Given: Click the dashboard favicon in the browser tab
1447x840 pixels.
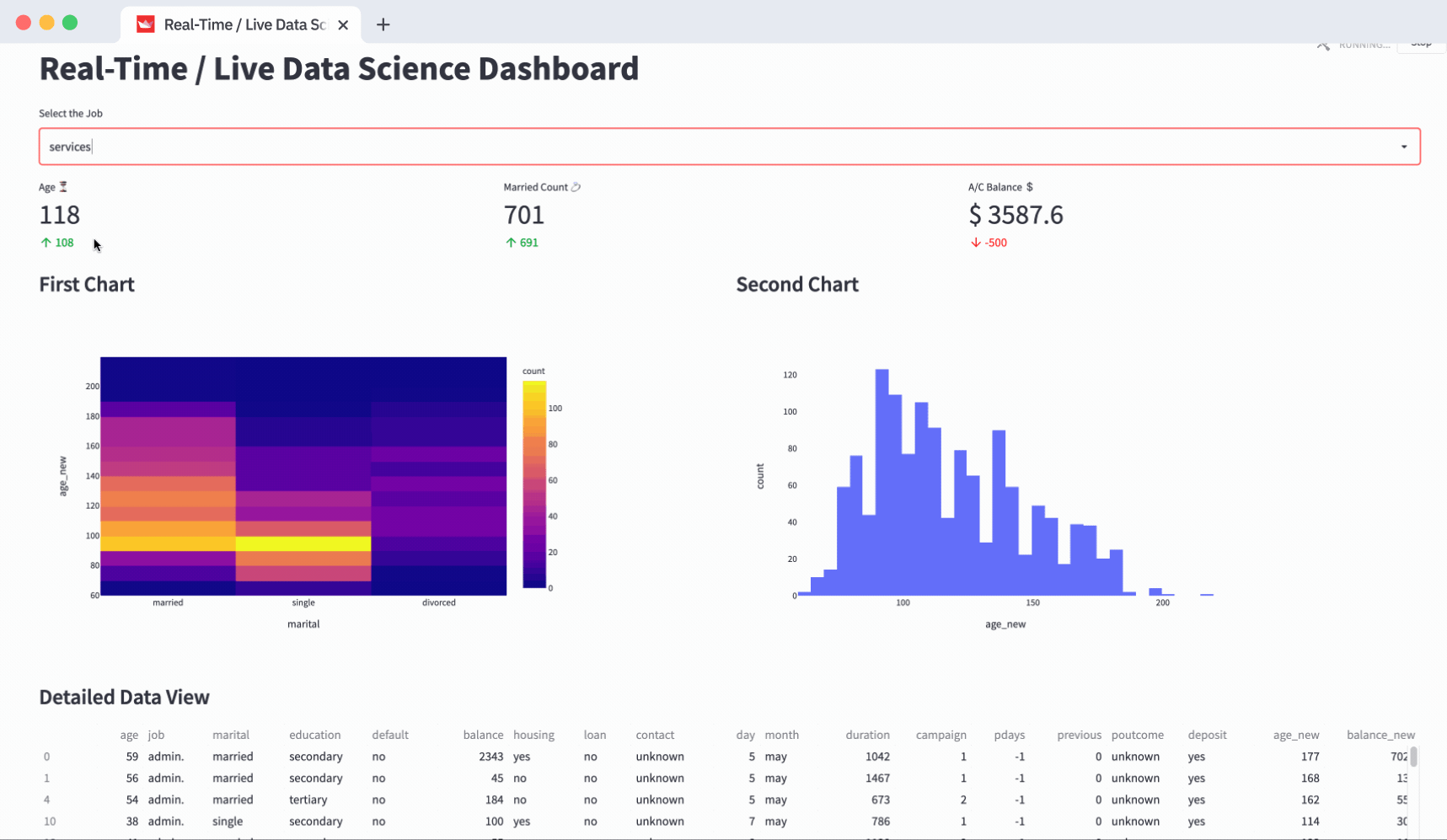Looking at the screenshot, I should click(x=144, y=24).
